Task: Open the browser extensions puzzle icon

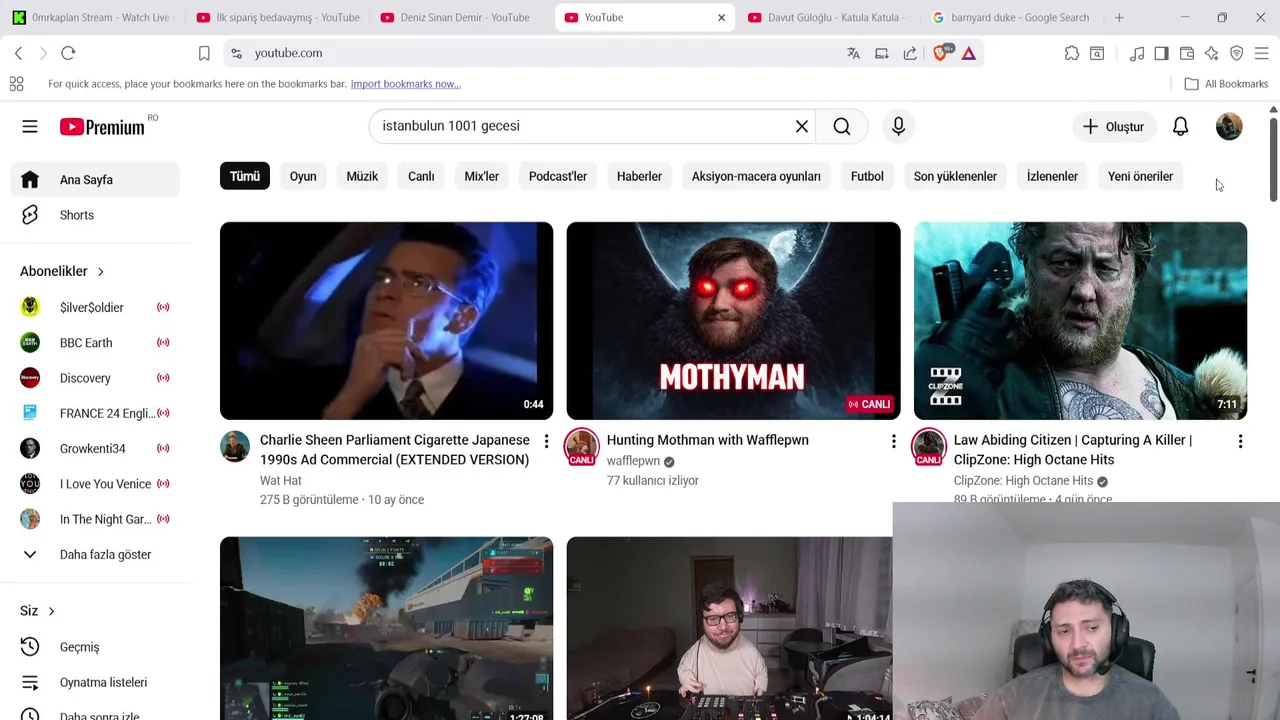Action: point(1072,53)
